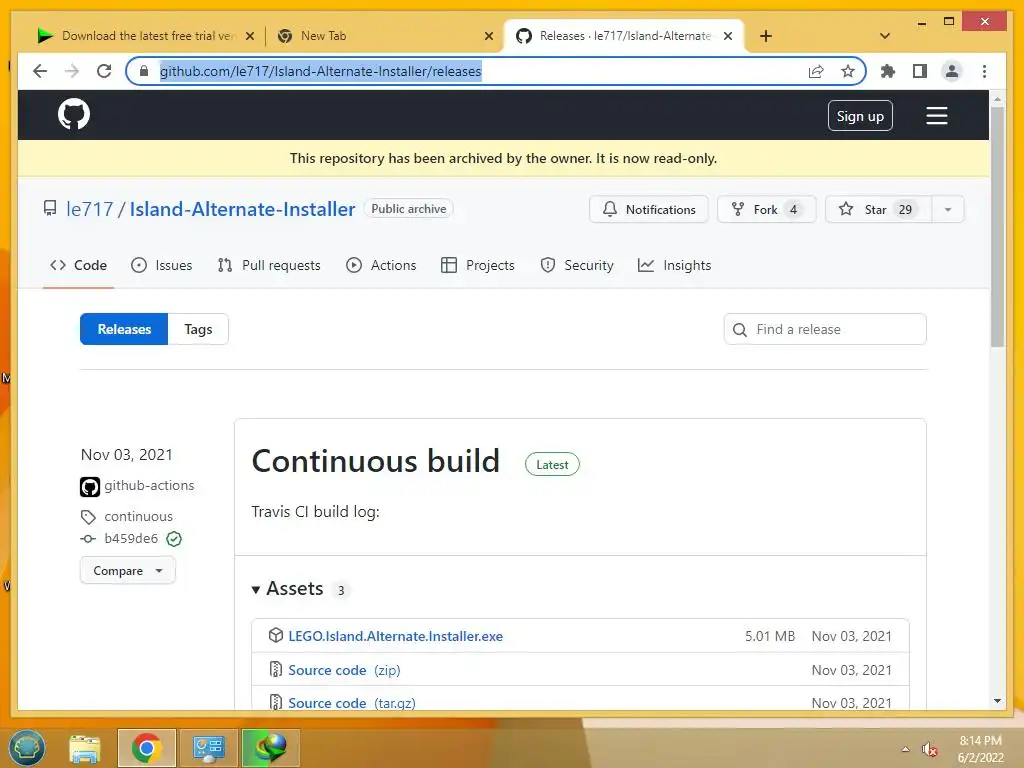Show hidden system tray icons arrow
The height and width of the screenshot is (768, 1024).
click(904, 750)
